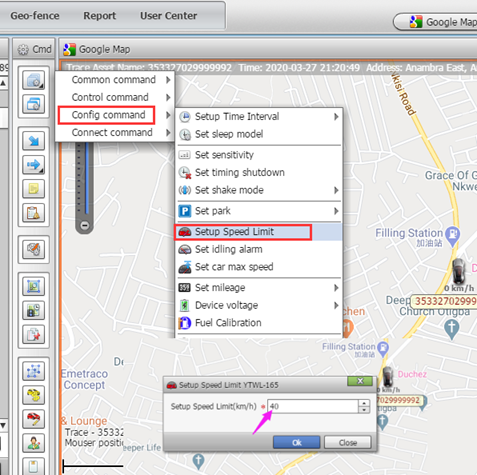Expand the Common command submenu arrow

pyautogui.click(x=168, y=80)
